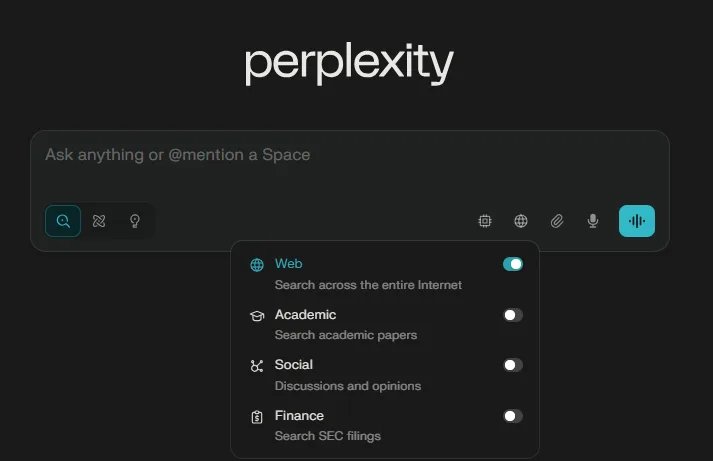Choose the Social menu entry
713x461 pixels.
point(294,365)
